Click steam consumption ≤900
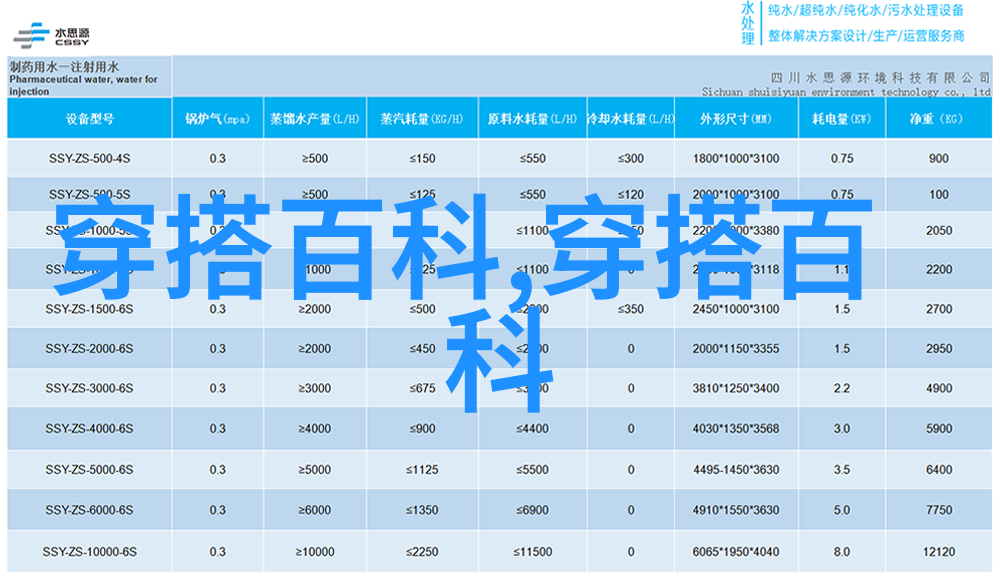The height and width of the screenshot is (581, 1000). (x=422, y=429)
